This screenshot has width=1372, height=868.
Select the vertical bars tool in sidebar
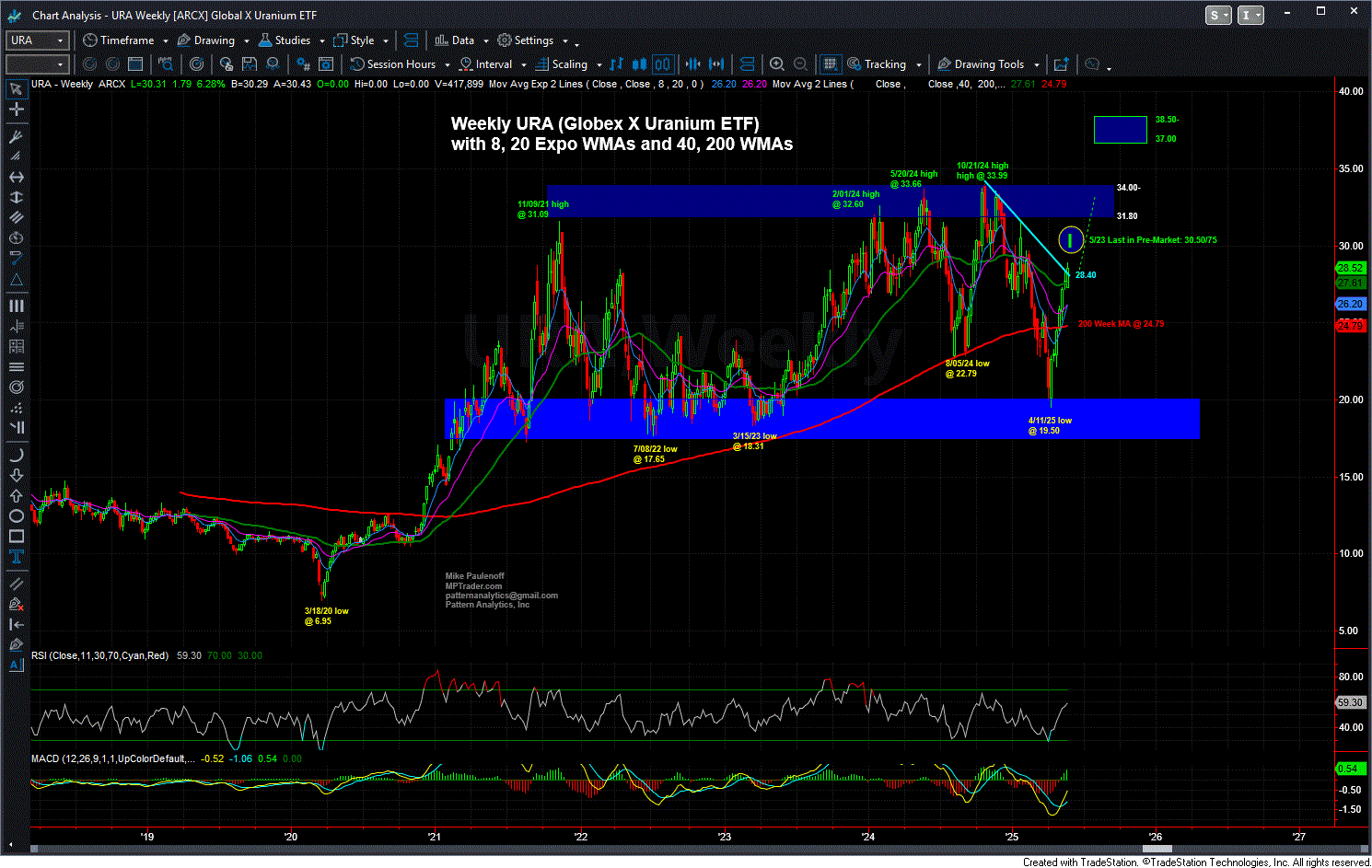tap(16, 306)
